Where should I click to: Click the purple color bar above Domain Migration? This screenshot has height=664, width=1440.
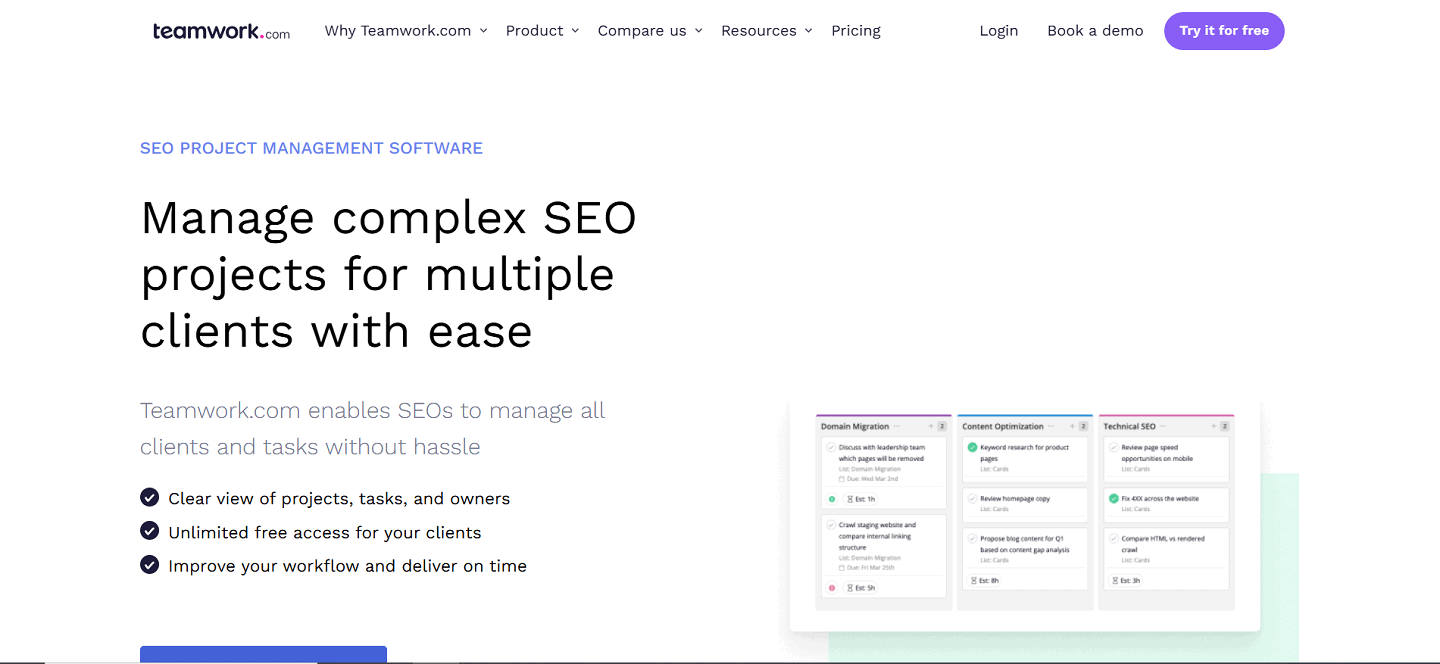(883, 414)
